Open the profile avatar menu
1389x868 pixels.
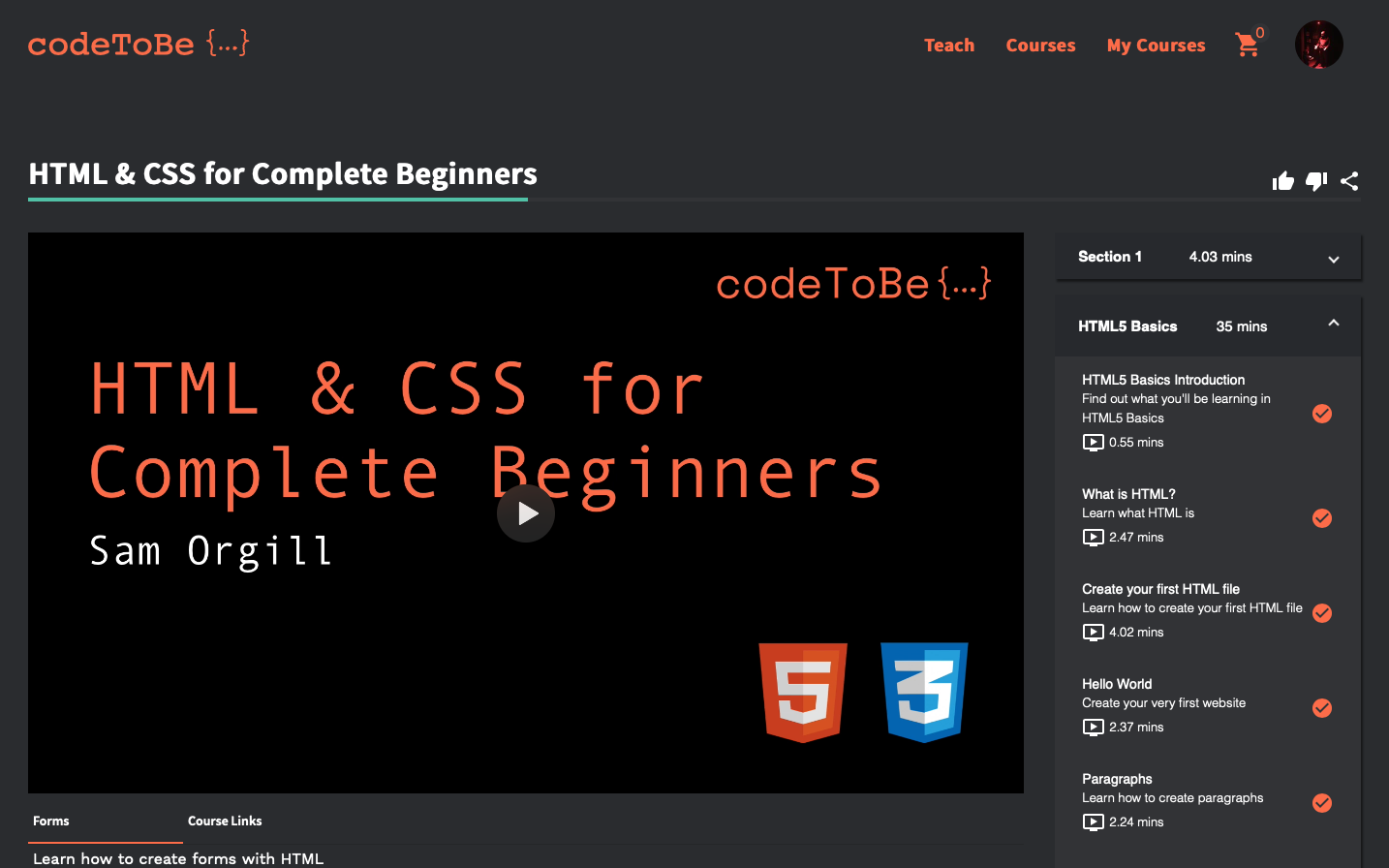coord(1318,44)
